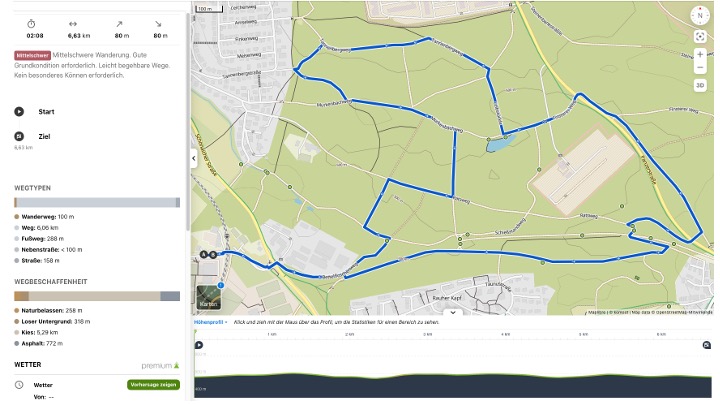The height and width of the screenshot is (405, 720).
Task: Zoom in on the map
Action: point(700,55)
